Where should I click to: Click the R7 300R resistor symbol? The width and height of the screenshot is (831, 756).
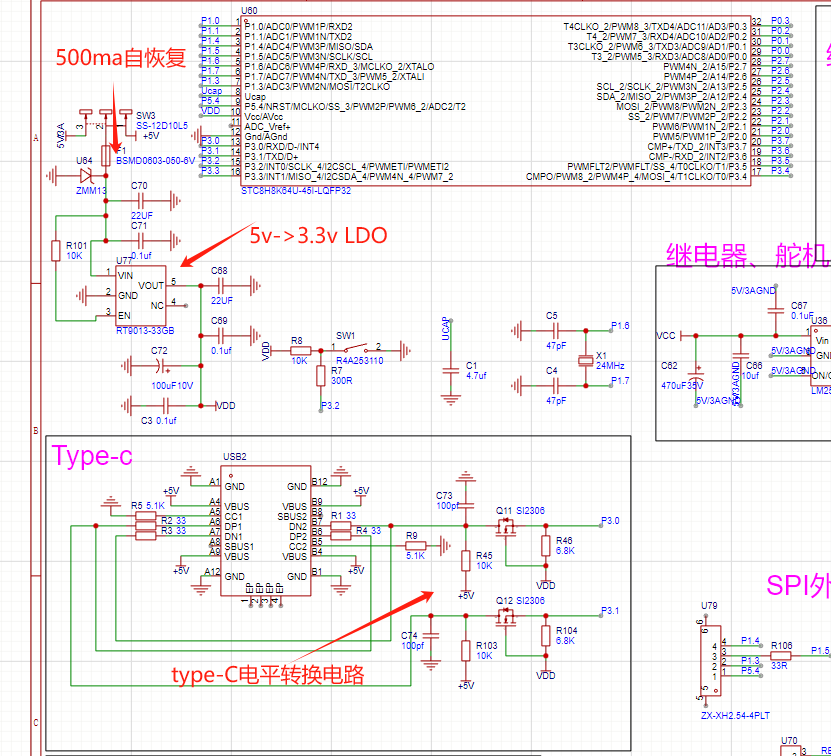click(321, 375)
